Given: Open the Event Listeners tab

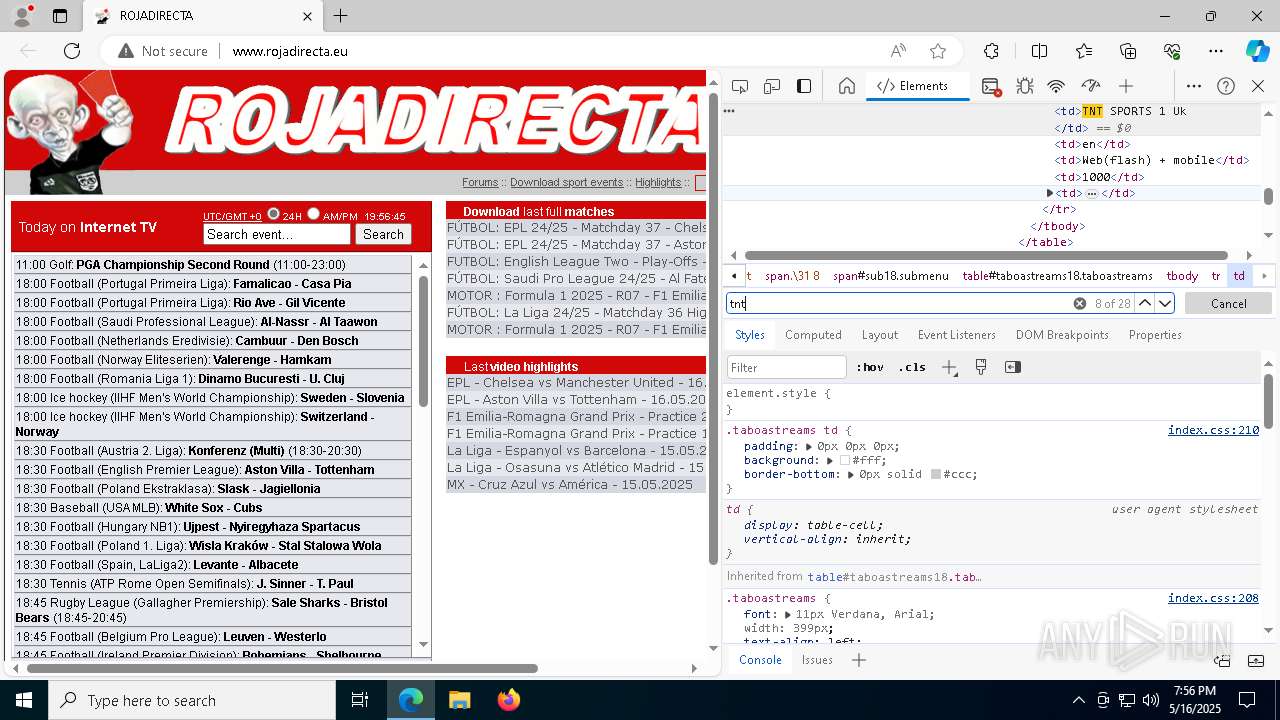Looking at the screenshot, I should [x=957, y=335].
